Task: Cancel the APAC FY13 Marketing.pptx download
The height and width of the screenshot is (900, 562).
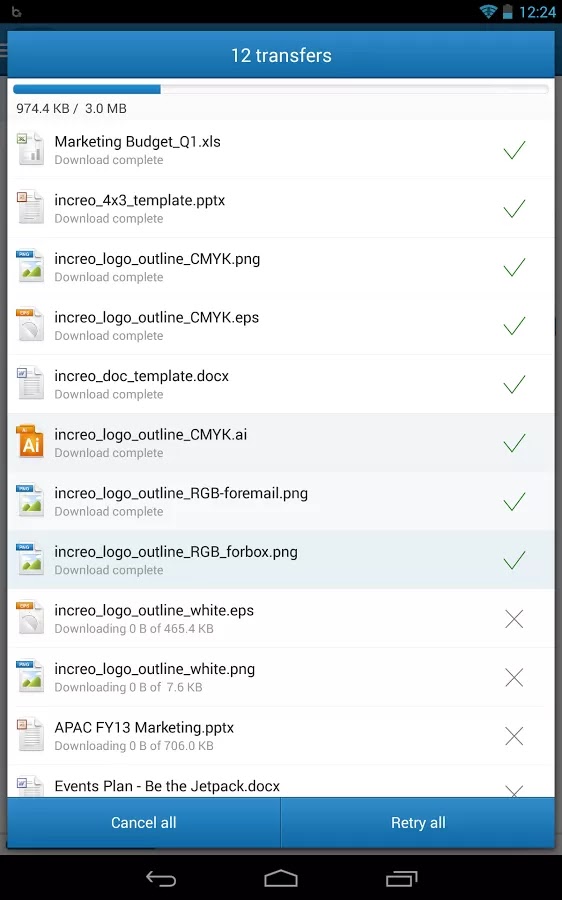Action: 514,736
